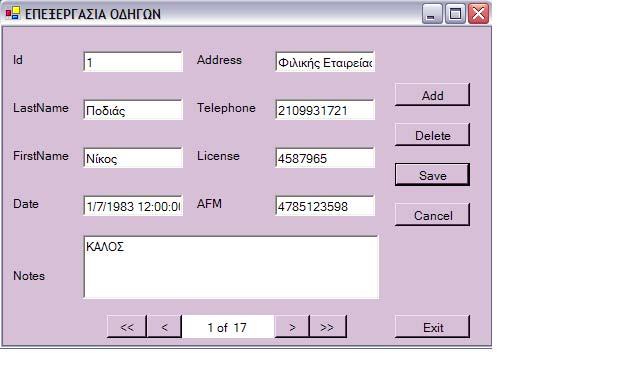Screen dimensions: 618x388
Task: Click the Notes label
Action: pos(29,276)
